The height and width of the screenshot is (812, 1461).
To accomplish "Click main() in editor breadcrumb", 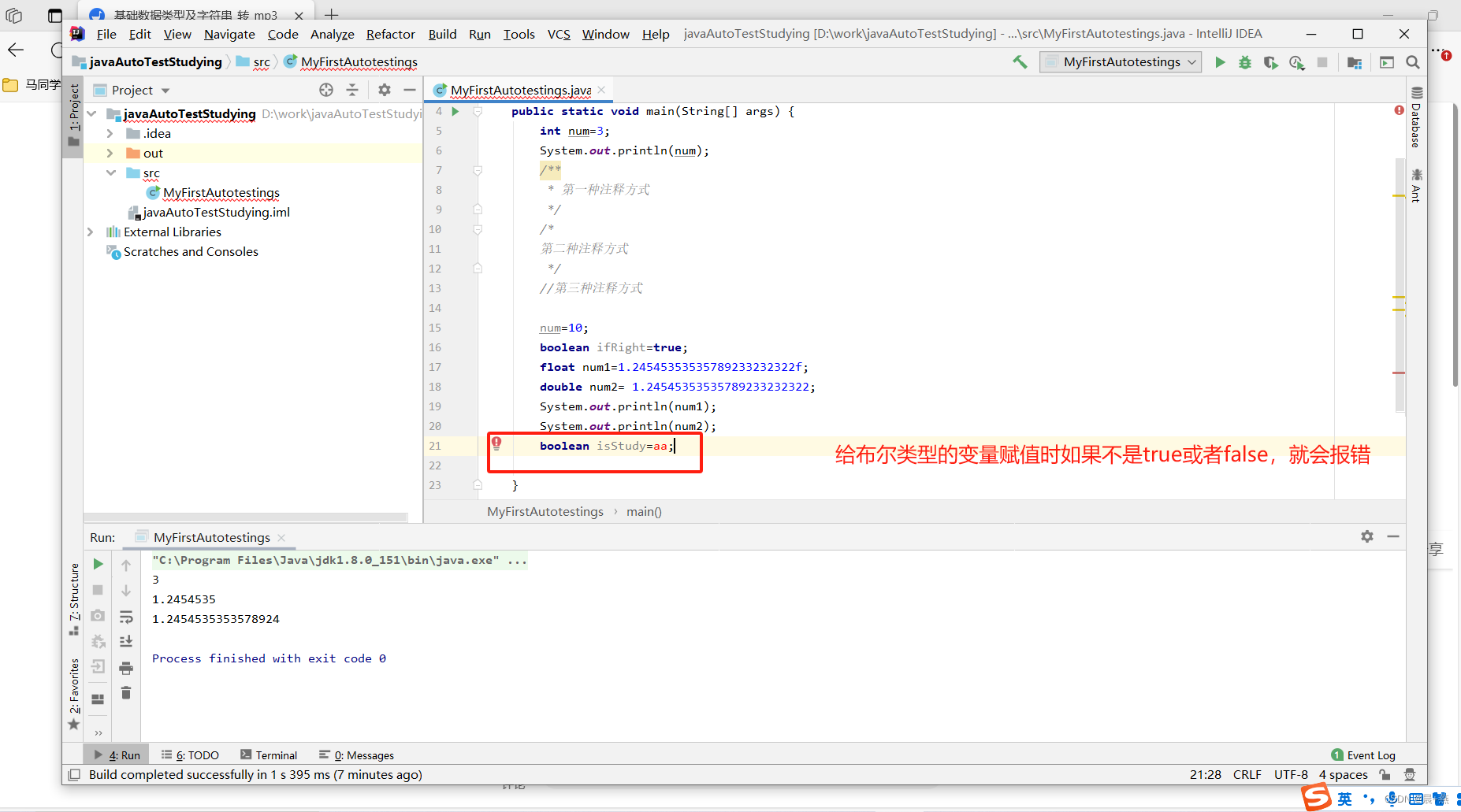I will click(644, 512).
